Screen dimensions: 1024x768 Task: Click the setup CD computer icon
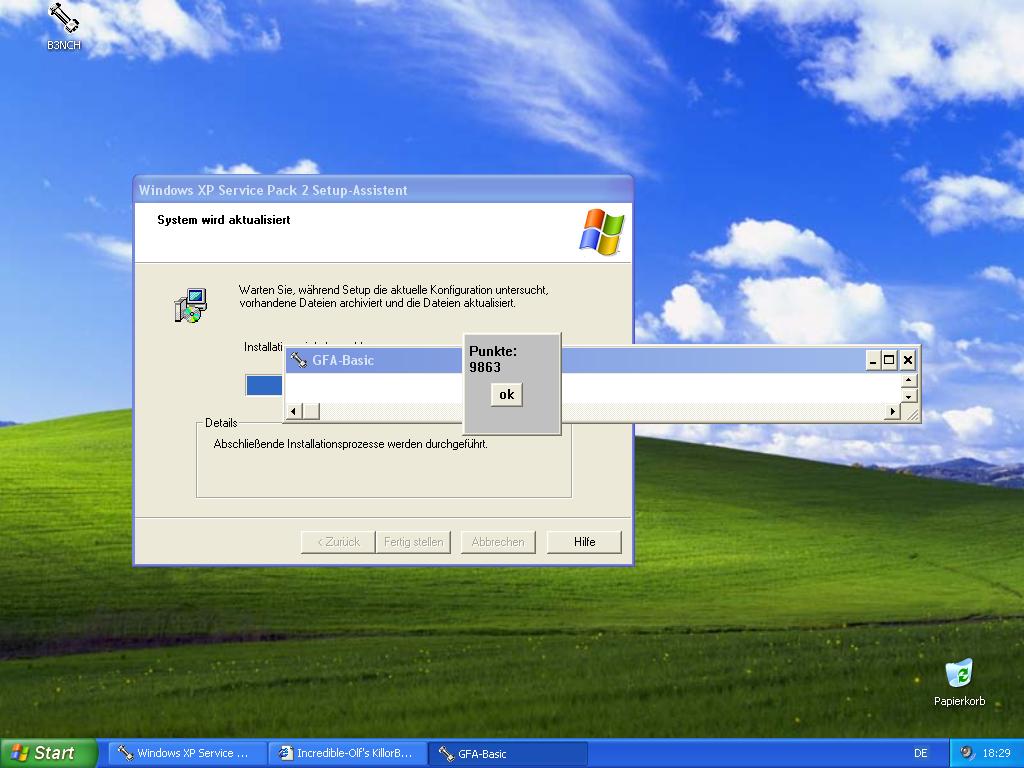[x=191, y=306]
